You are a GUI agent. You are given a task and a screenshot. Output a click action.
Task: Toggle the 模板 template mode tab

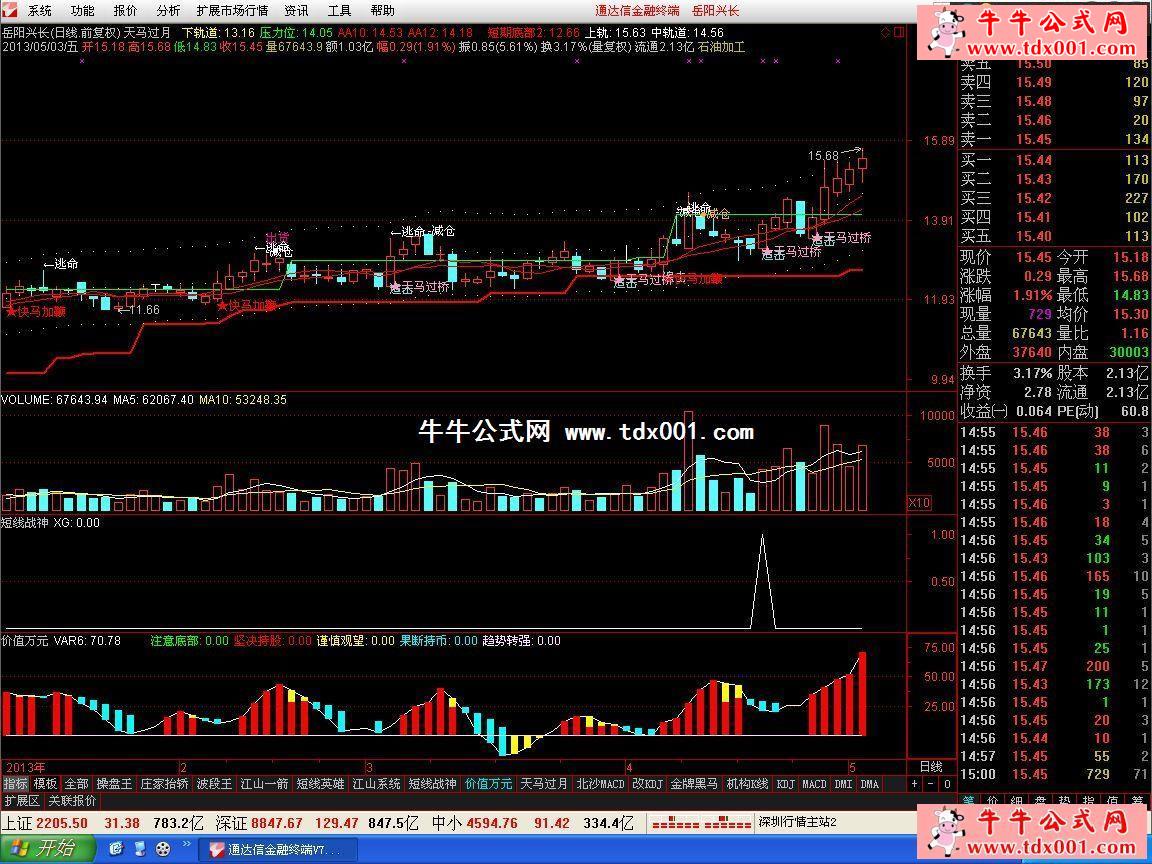[45, 784]
